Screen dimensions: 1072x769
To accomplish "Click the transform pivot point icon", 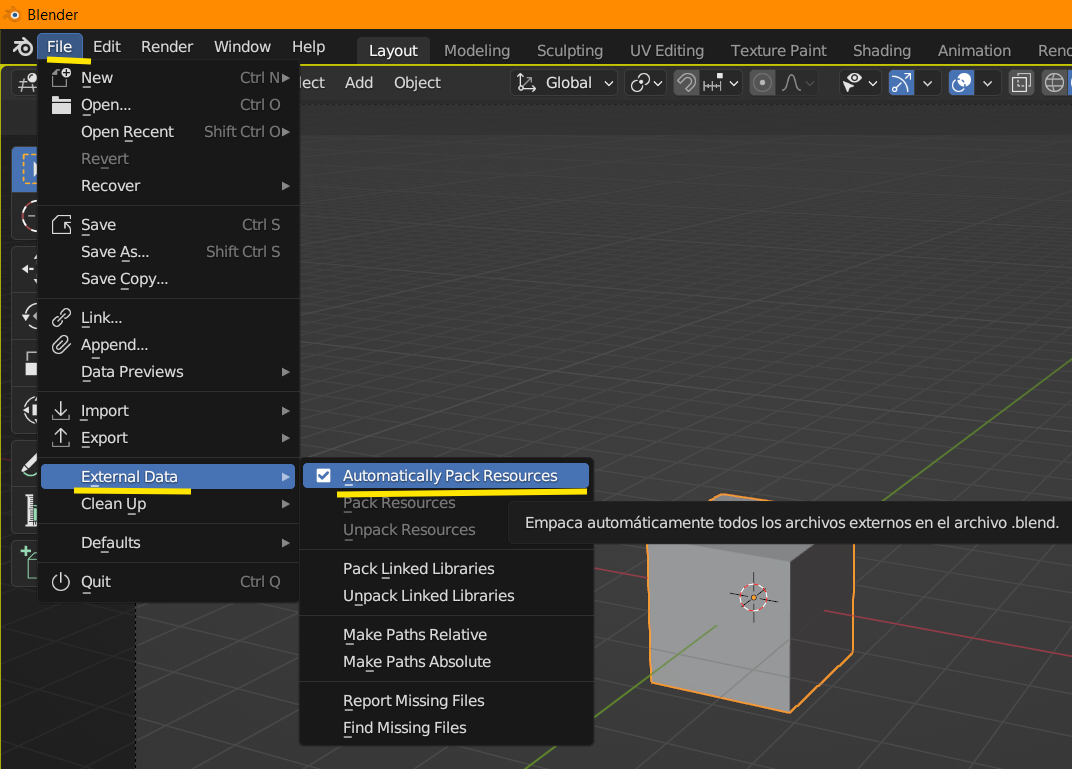I will 640,83.
